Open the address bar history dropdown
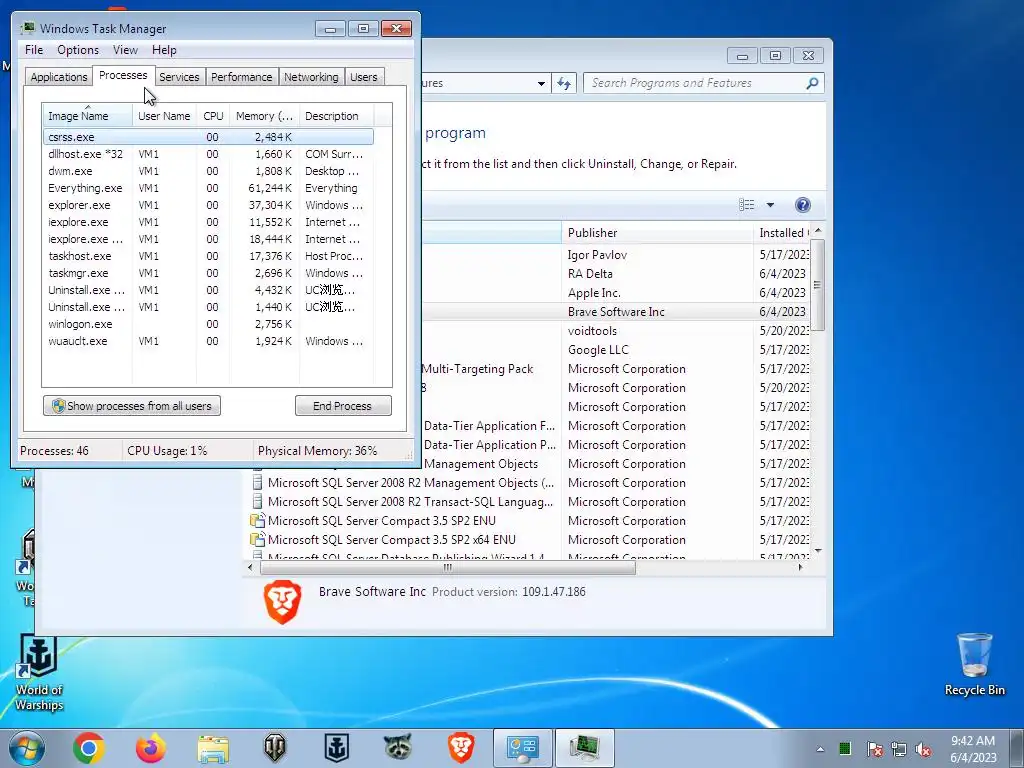This screenshot has height=768, width=1024. pos(541,84)
